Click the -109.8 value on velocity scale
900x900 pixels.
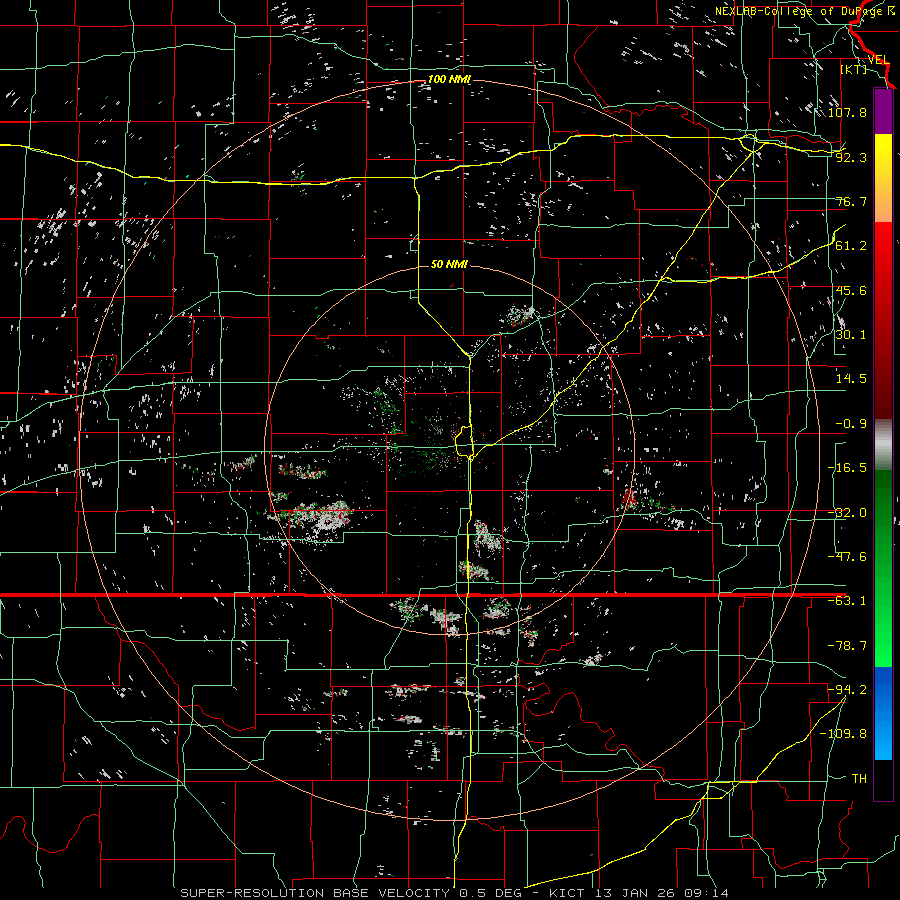[x=843, y=734]
